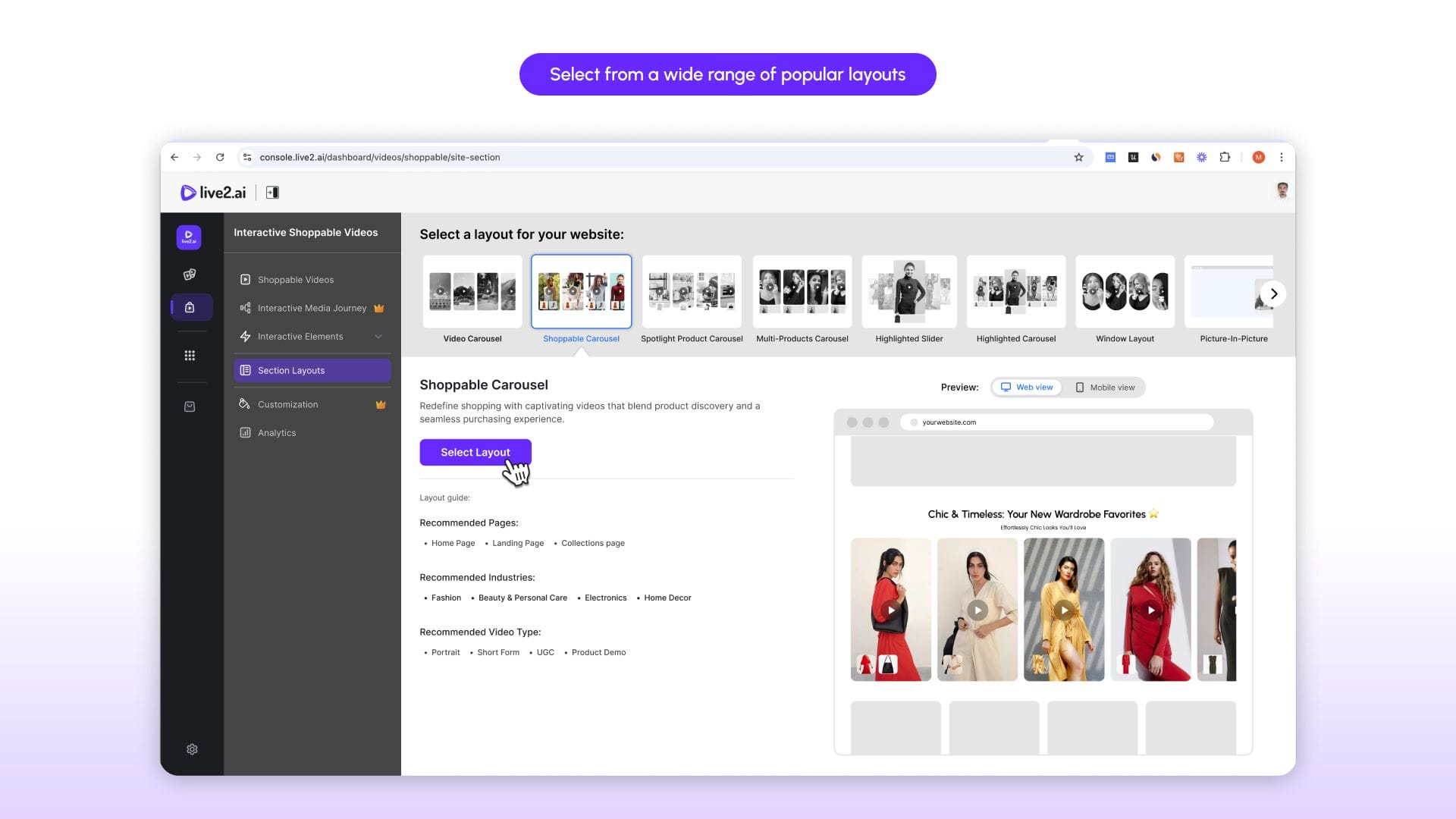Switch the preview to Web view
The width and height of the screenshot is (1456, 819).
tap(1027, 388)
